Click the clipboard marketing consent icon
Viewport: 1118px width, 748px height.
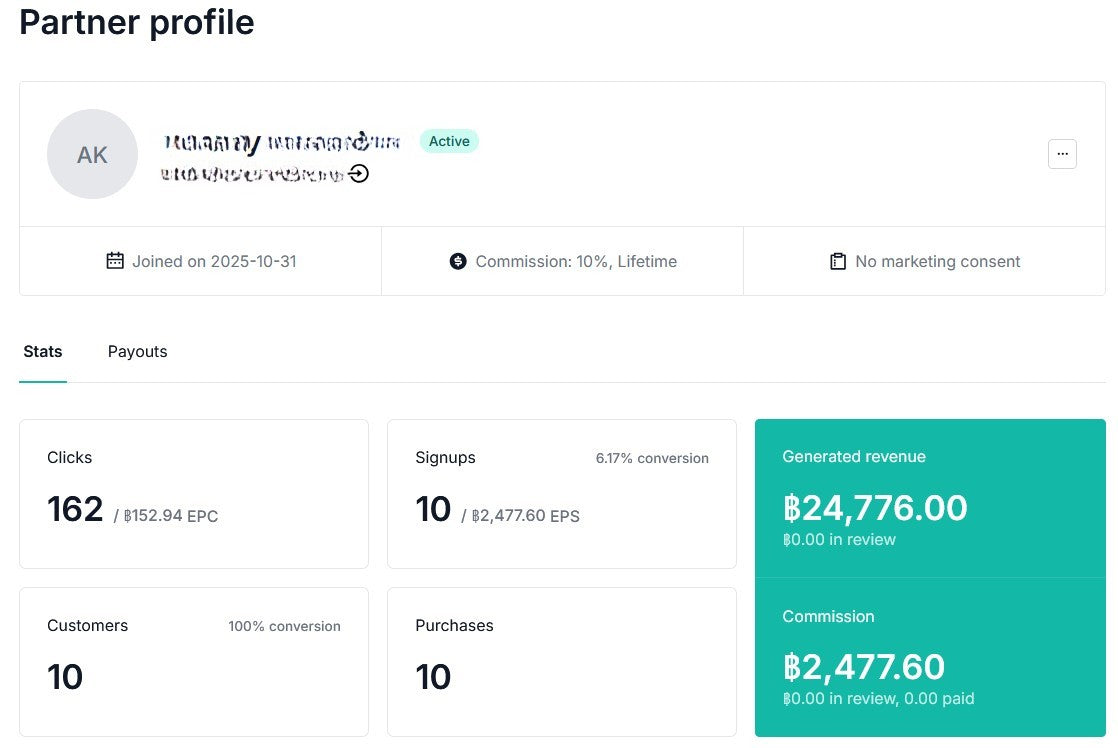click(x=838, y=261)
